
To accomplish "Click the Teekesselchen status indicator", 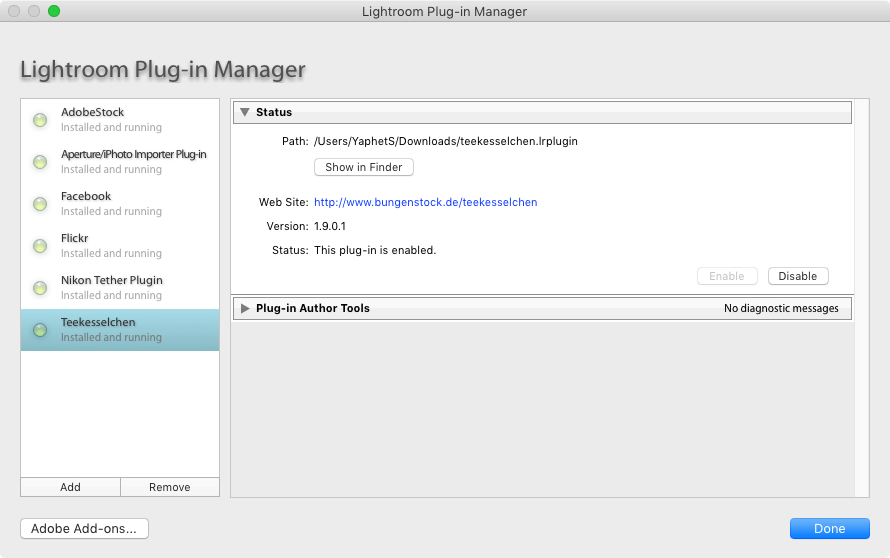I will pyautogui.click(x=40, y=330).
